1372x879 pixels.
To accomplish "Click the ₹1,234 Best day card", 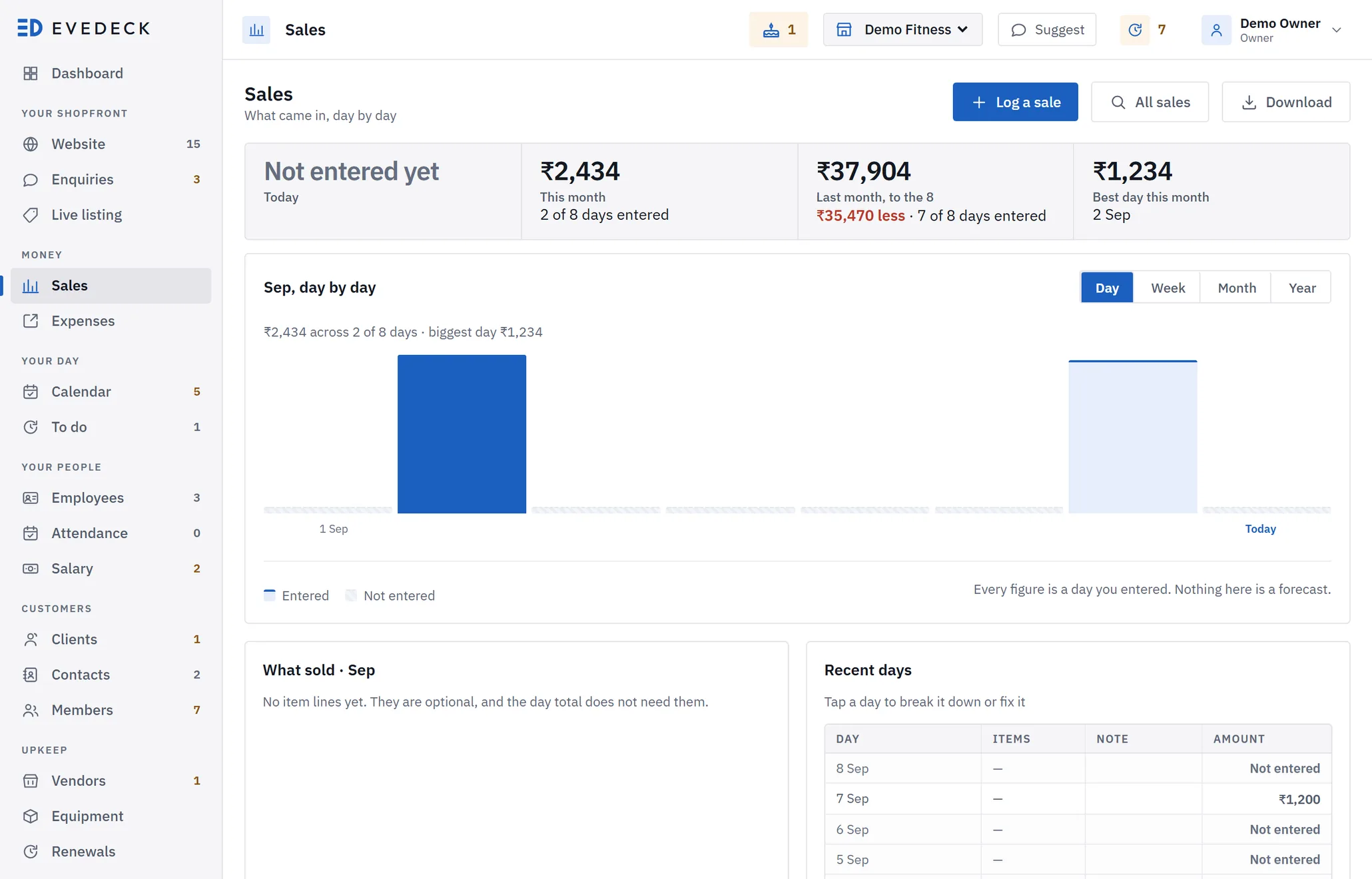I will [1211, 191].
